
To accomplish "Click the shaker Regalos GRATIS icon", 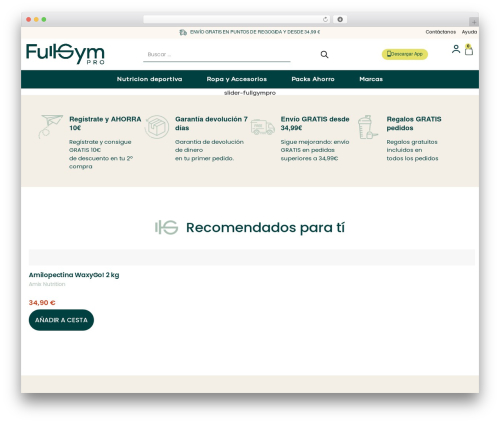I will (368, 127).
